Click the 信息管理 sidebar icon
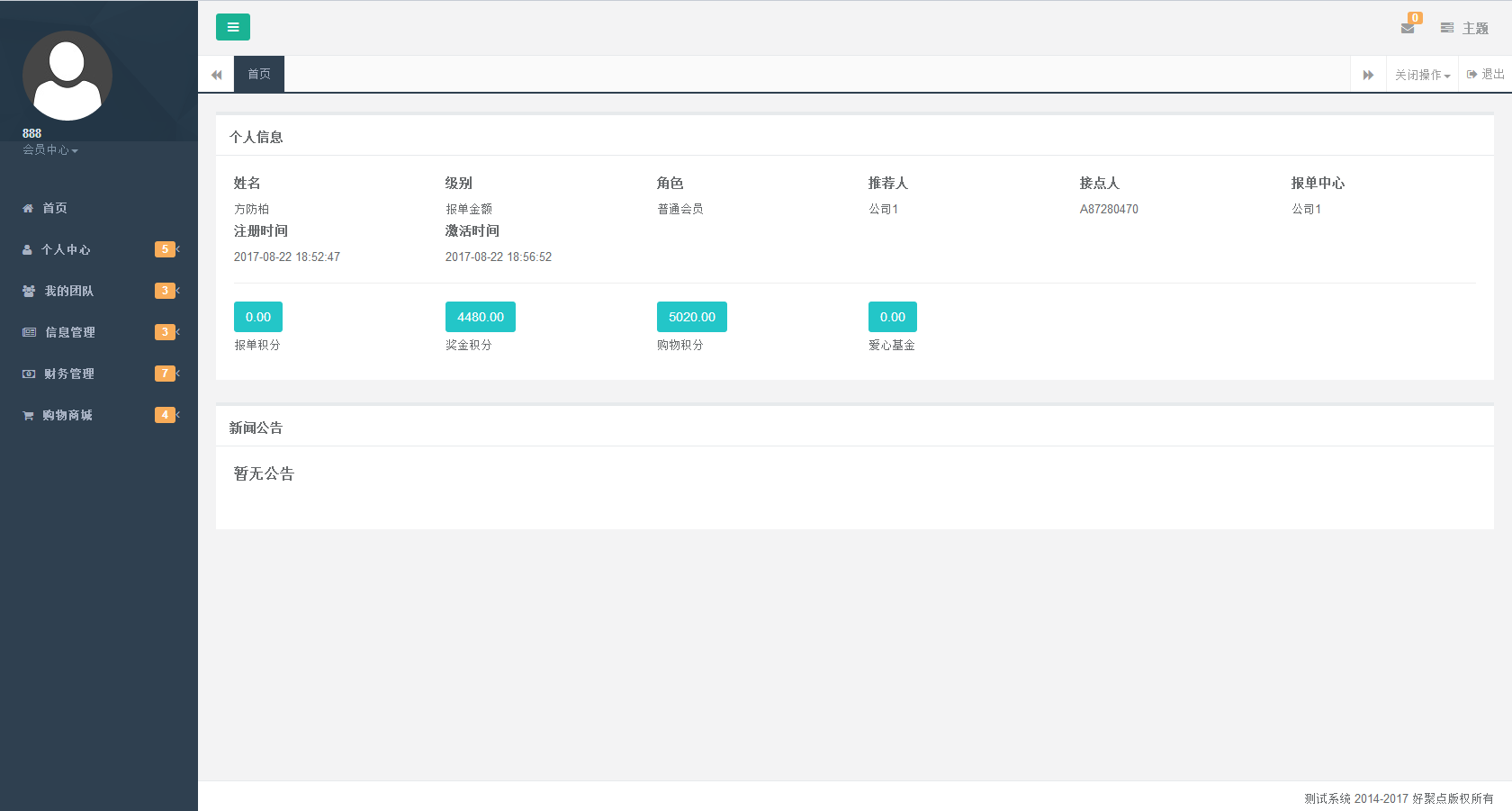The image size is (1512, 811). [29, 332]
